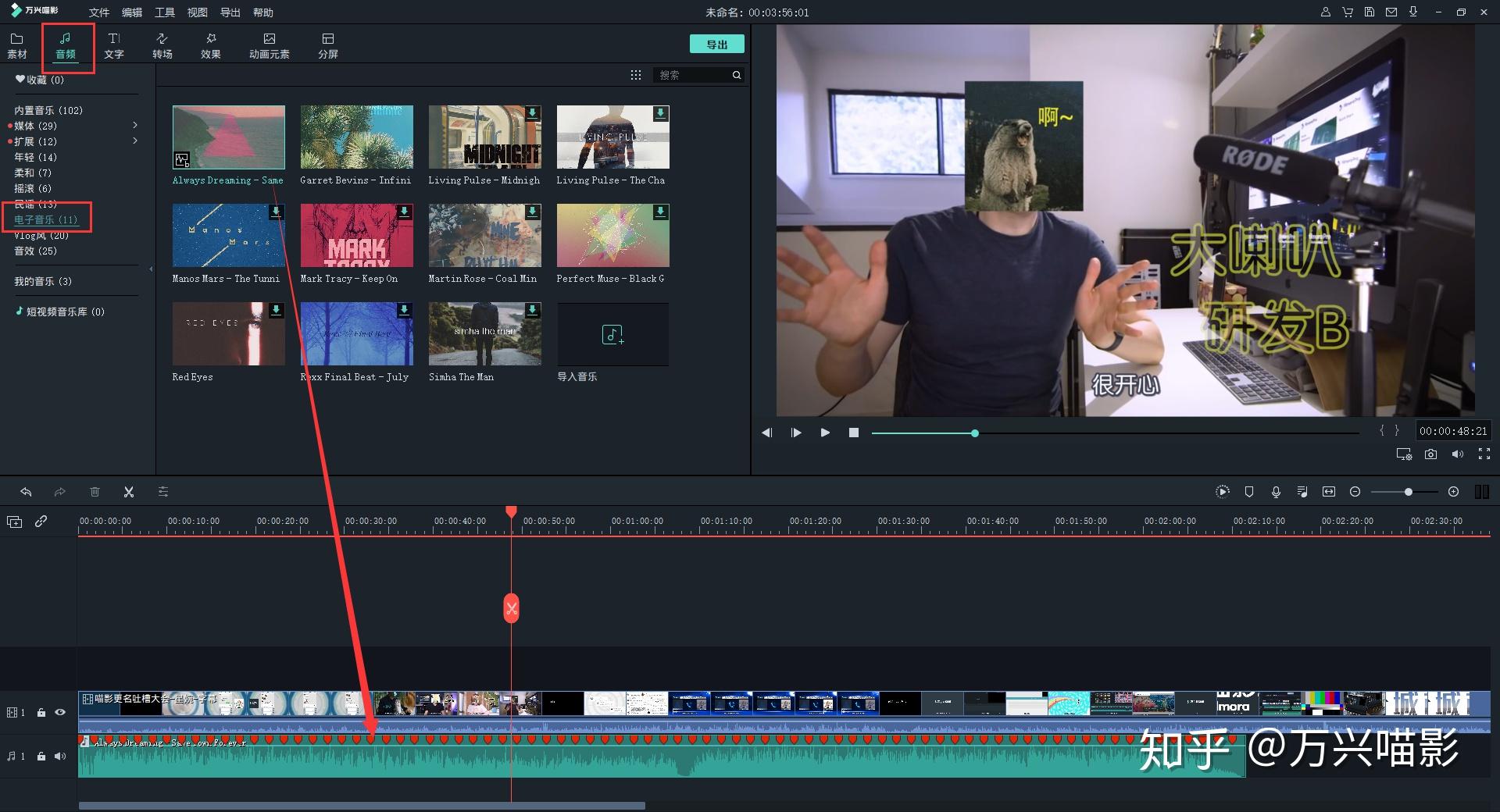Delete the selected clip with the trash icon

tap(95, 492)
